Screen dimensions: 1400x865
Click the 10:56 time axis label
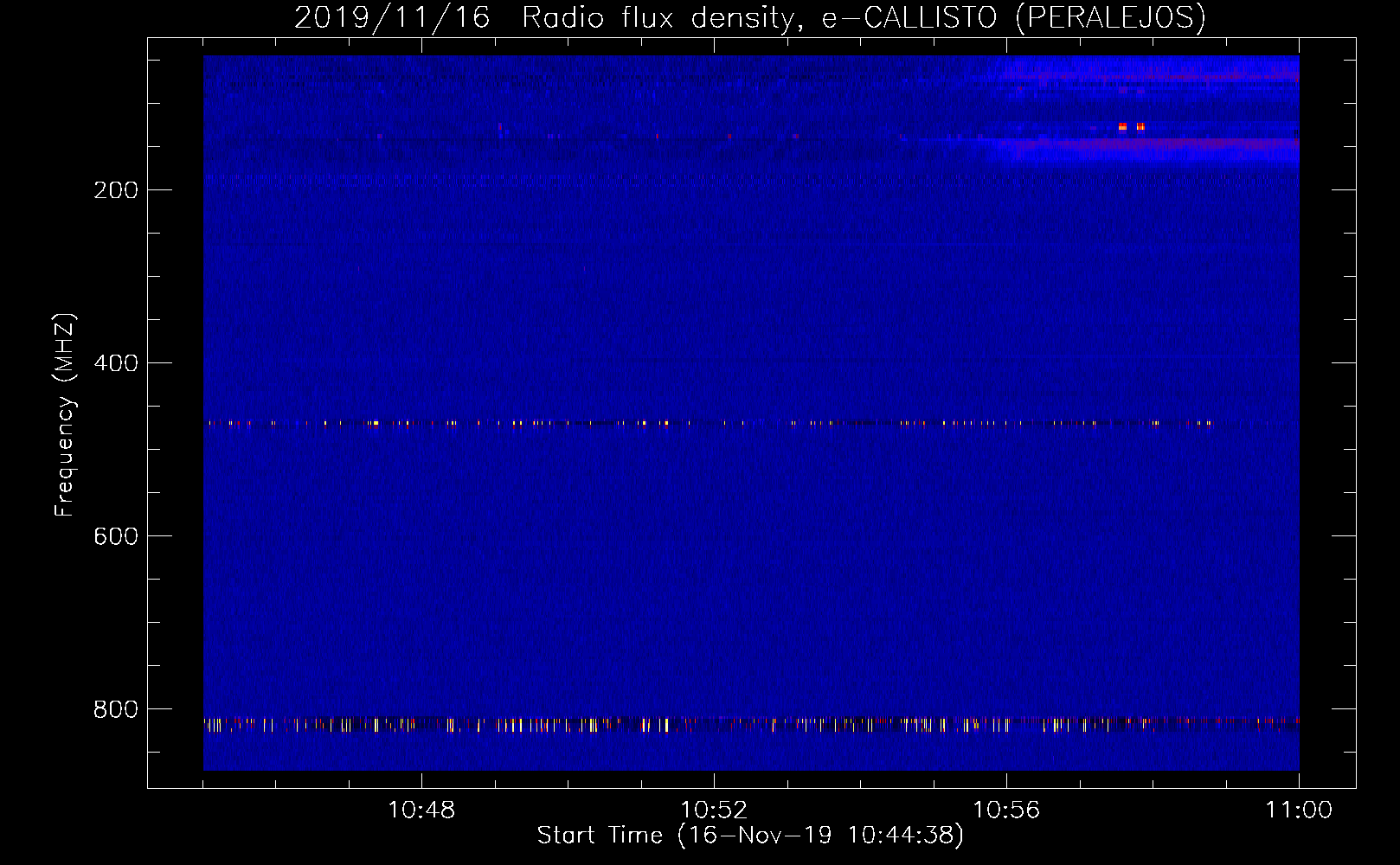(1006, 811)
